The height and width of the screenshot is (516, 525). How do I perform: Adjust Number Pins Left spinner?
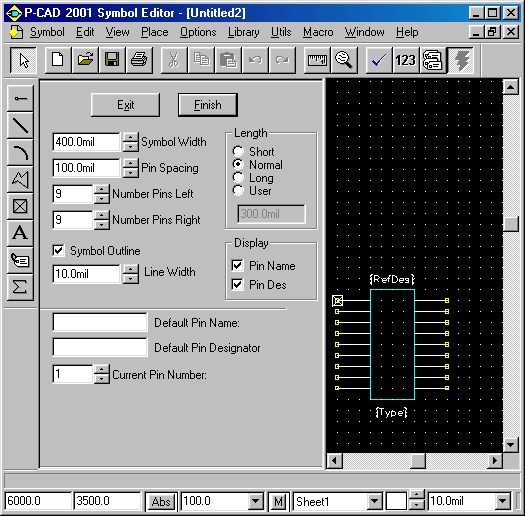pyautogui.click(x=101, y=194)
